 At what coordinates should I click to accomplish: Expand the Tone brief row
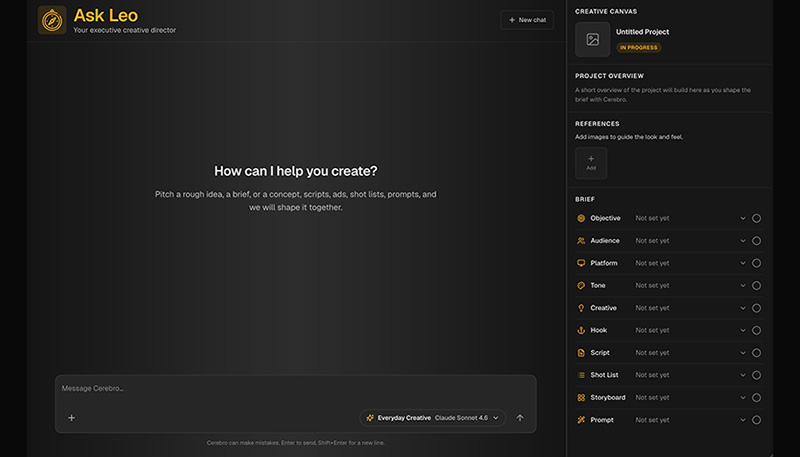click(742, 286)
